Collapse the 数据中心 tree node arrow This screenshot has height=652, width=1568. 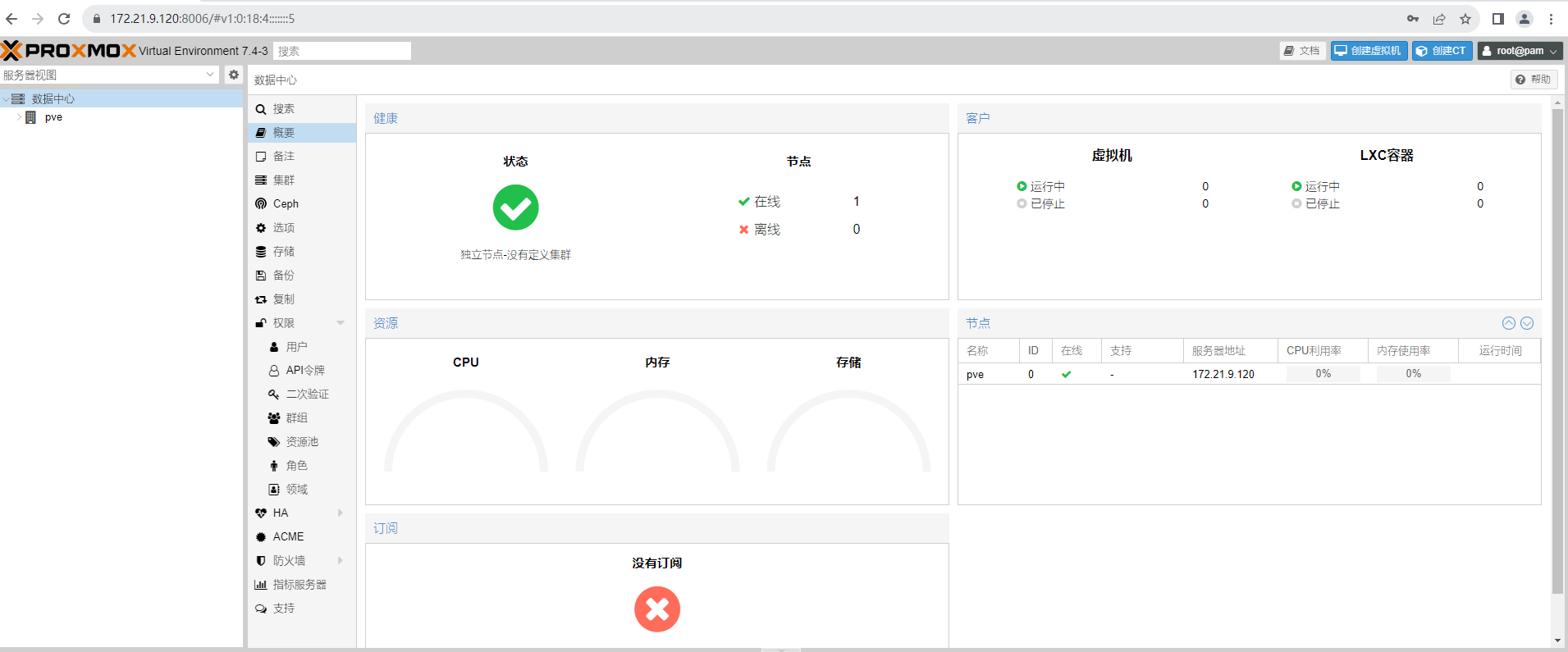[6, 99]
